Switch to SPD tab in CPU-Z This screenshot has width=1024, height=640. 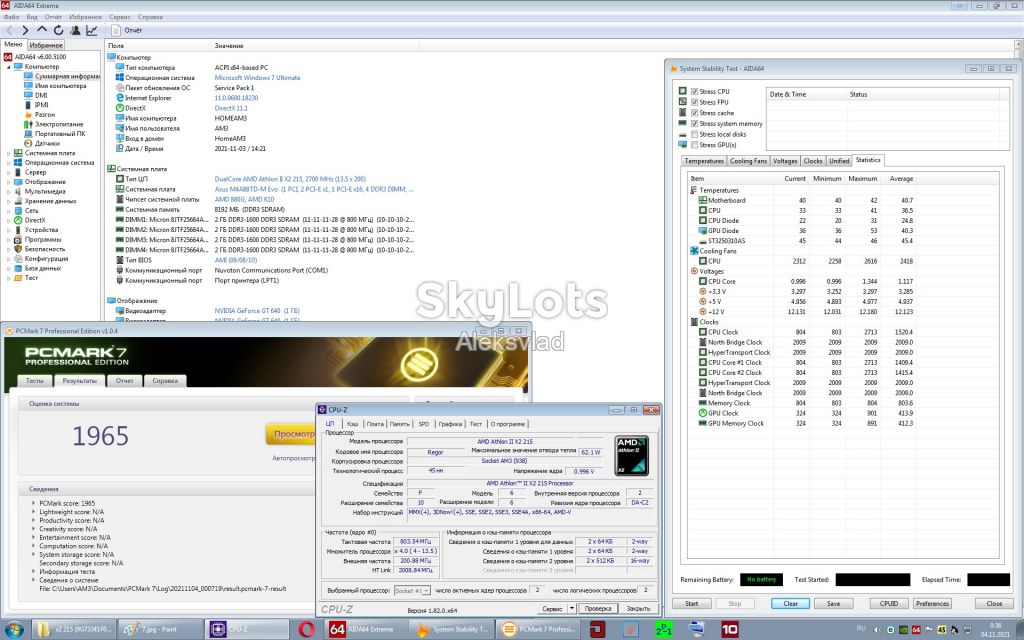tap(424, 424)
